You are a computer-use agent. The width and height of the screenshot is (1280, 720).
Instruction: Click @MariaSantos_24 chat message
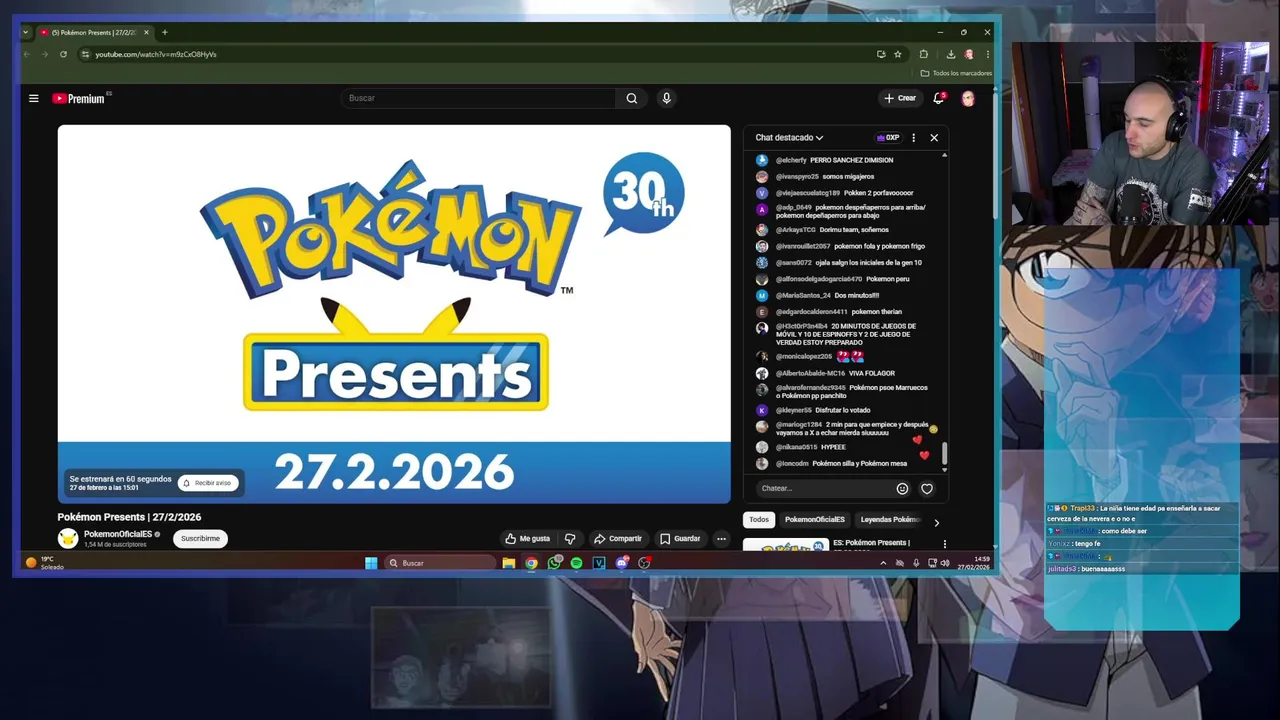pyautogui.click(x=827, y=295)
